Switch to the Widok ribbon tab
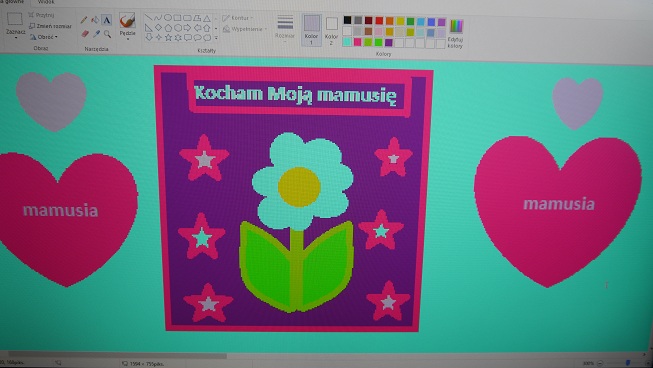The height and width of the screenshot is (368, 653). [x=46, y=2]
